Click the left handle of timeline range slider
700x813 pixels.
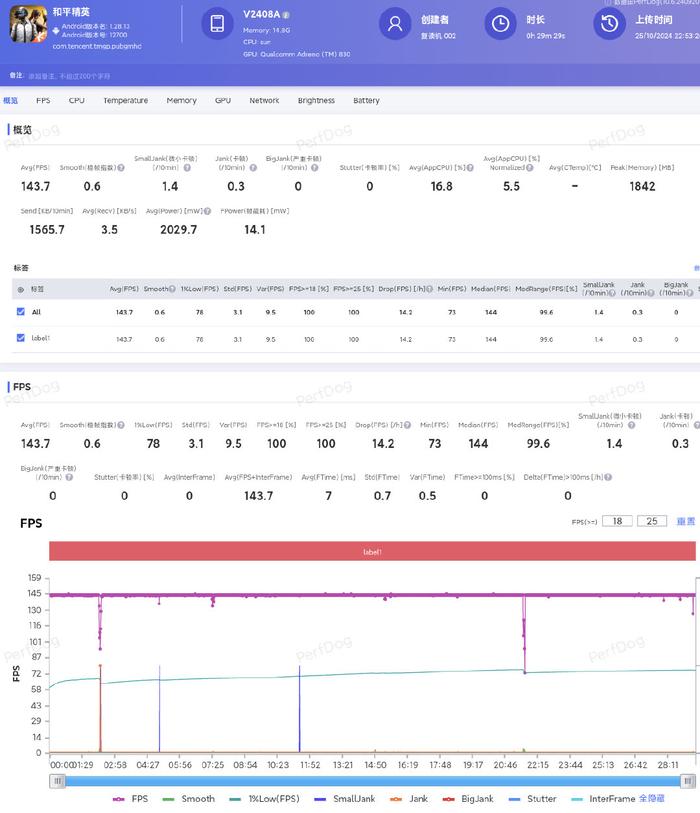click(x=59, y=780)
